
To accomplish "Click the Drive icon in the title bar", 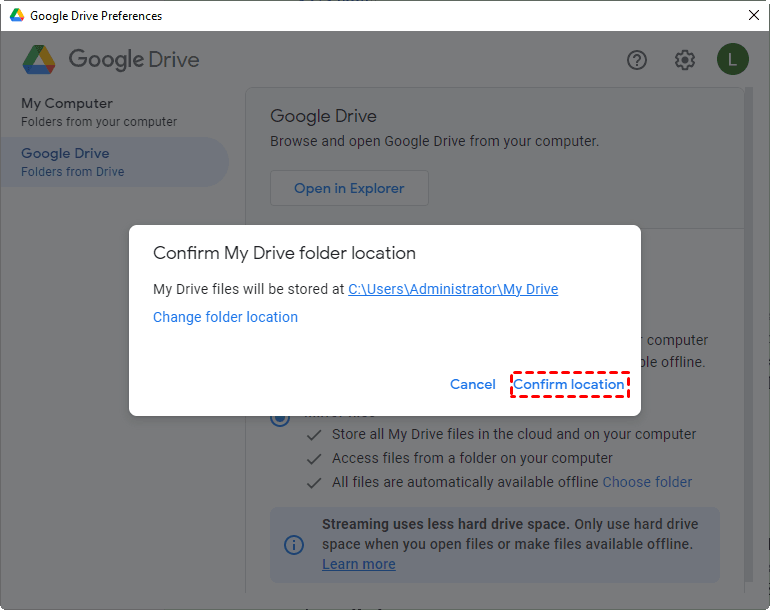I will click(15, 16).
